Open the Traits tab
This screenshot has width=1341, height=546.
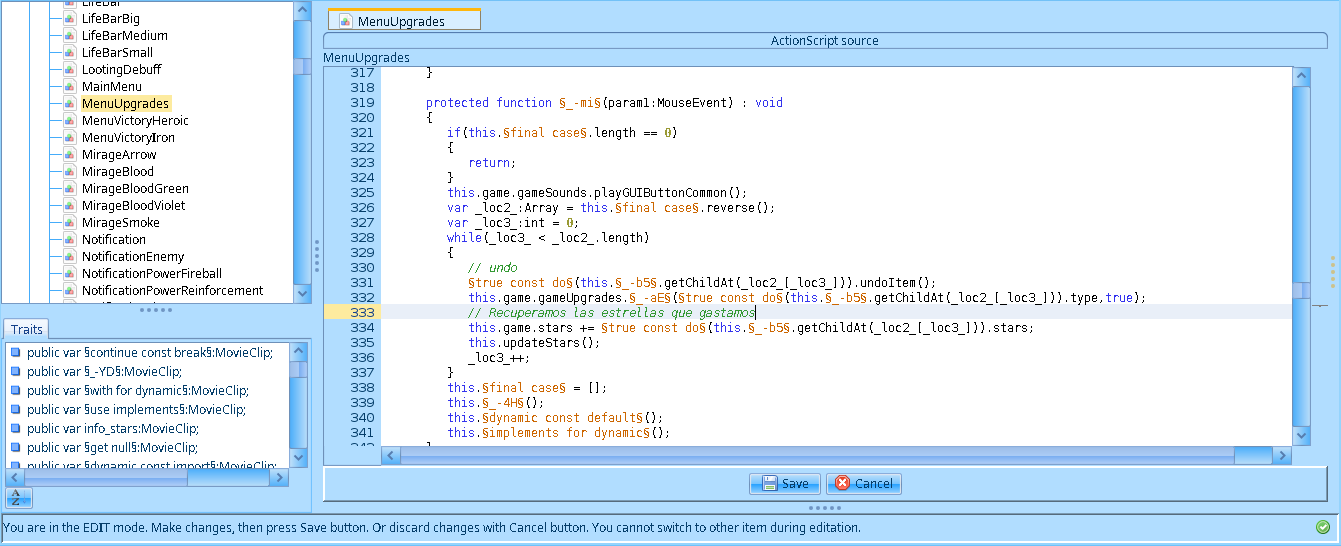point(26,330)
